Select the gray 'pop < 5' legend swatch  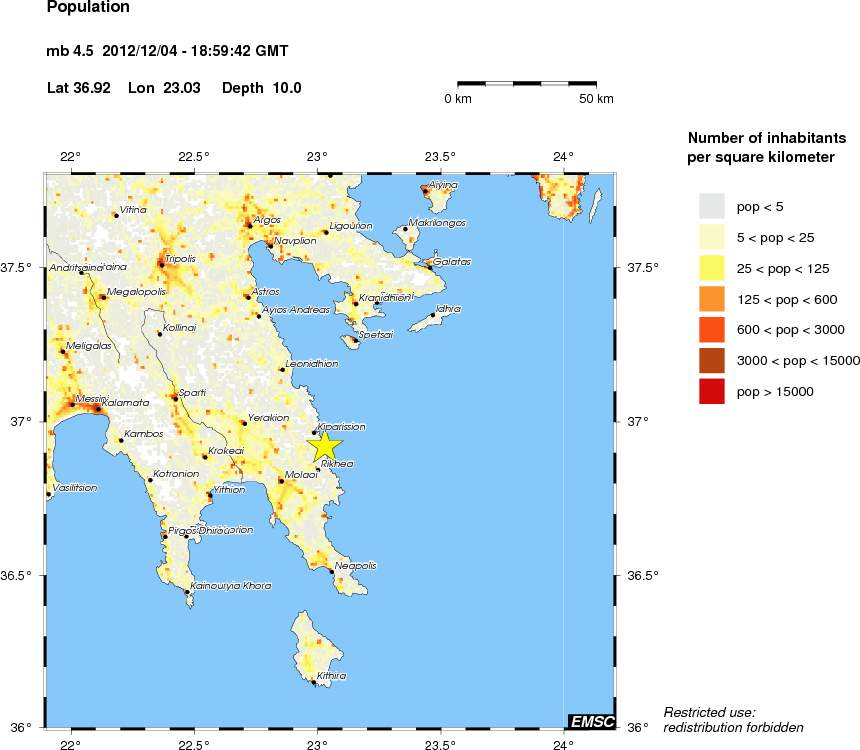711,206
